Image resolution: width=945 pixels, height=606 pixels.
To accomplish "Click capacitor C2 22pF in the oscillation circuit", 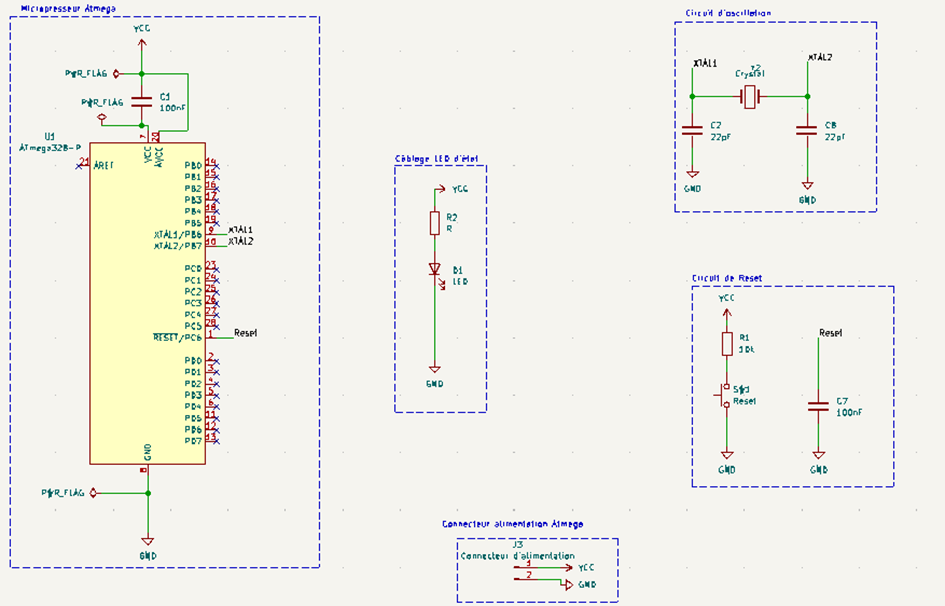I will [691, 130].
